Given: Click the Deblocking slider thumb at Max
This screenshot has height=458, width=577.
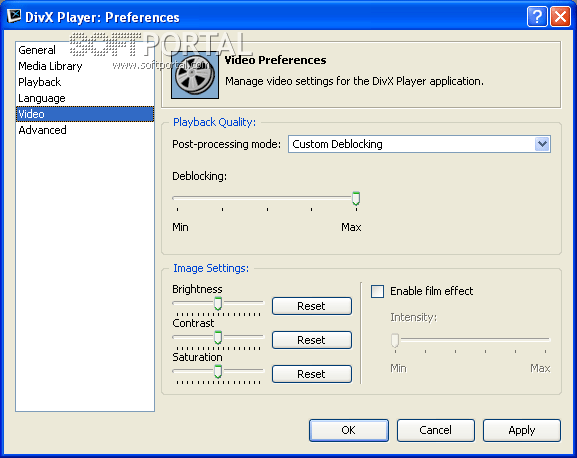Looking at the screenshot, I should (356, 198).
